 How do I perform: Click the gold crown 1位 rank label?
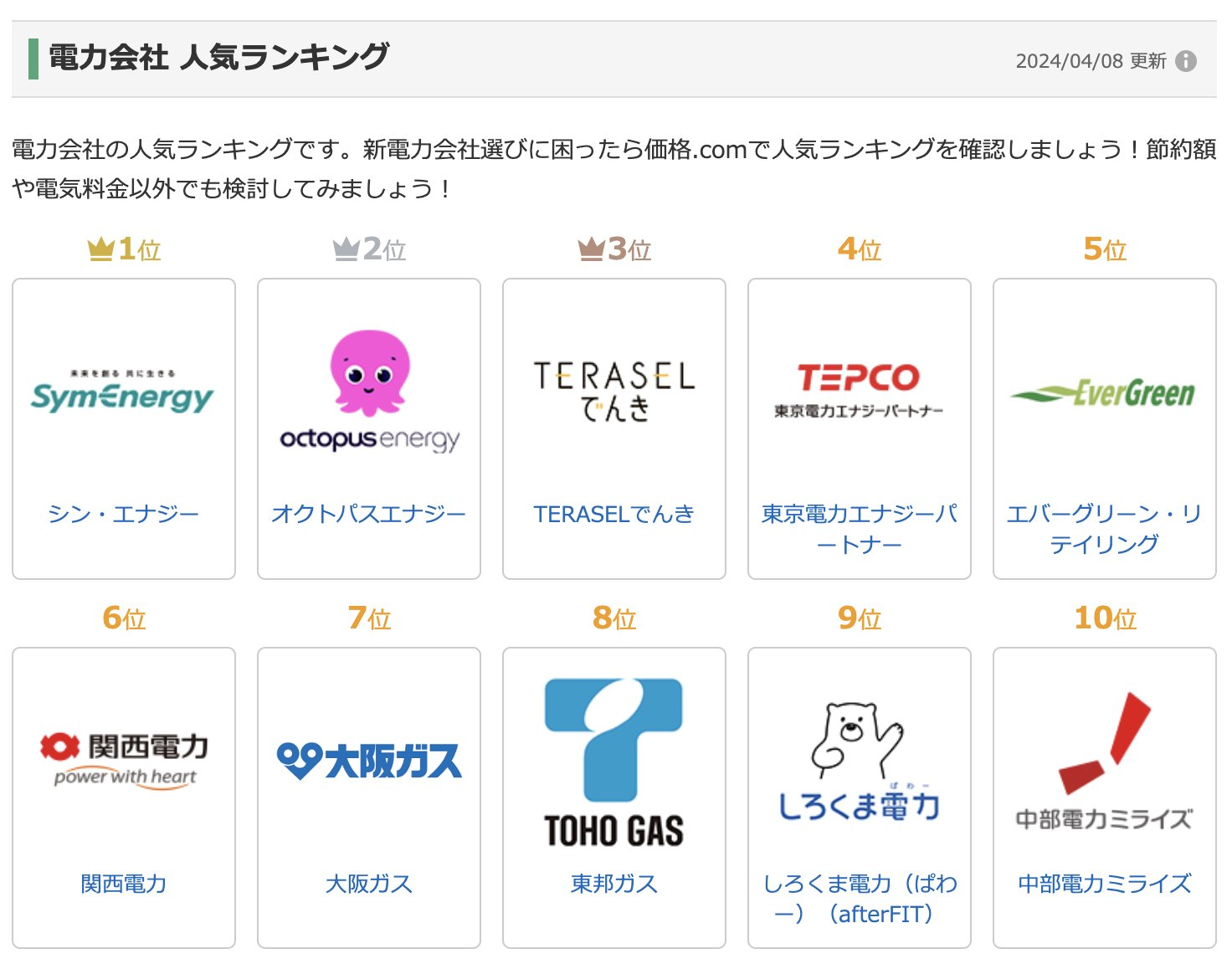(124, 249)
